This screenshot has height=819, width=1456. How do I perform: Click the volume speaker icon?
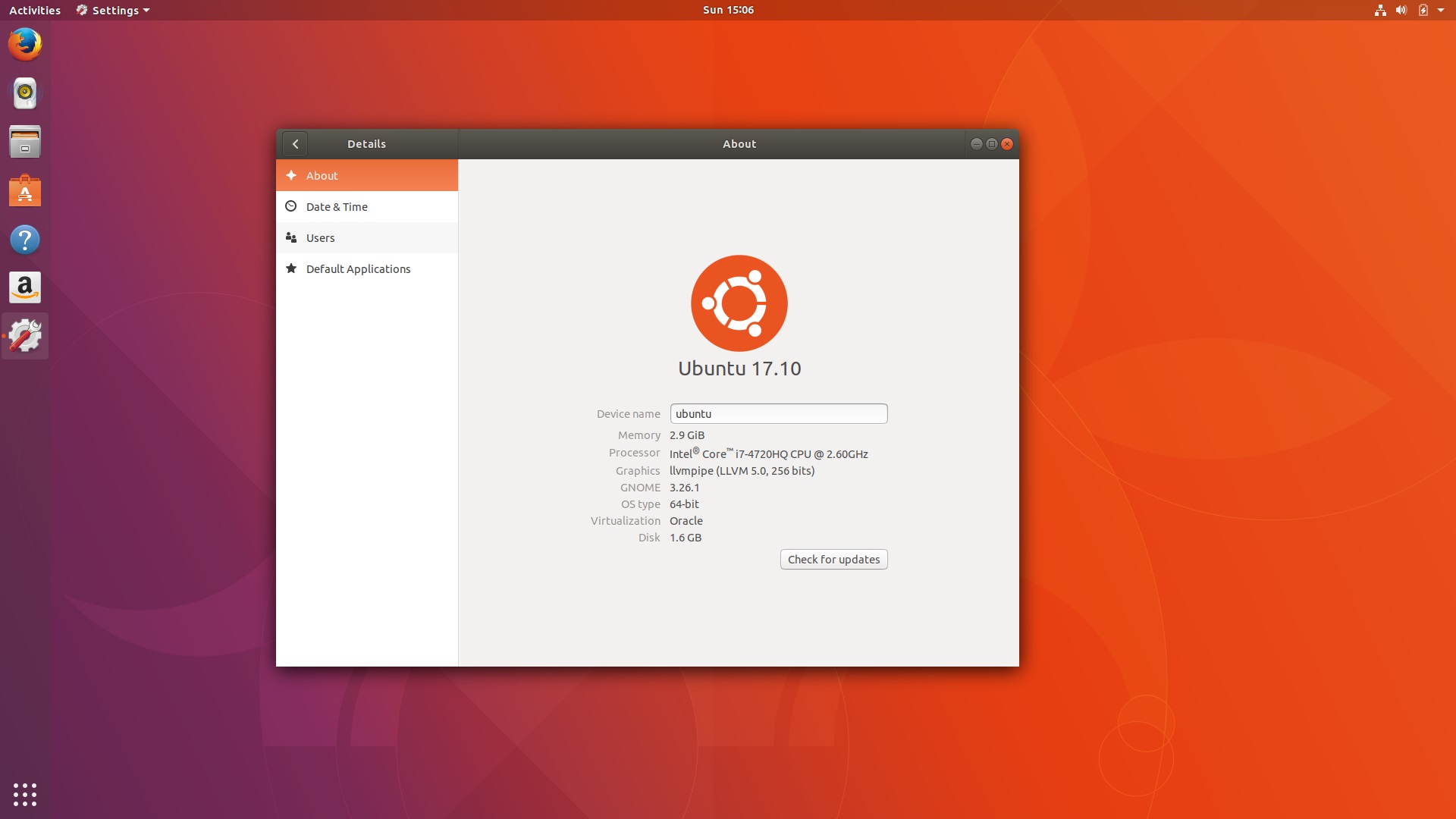click(x=1401, y=11)
